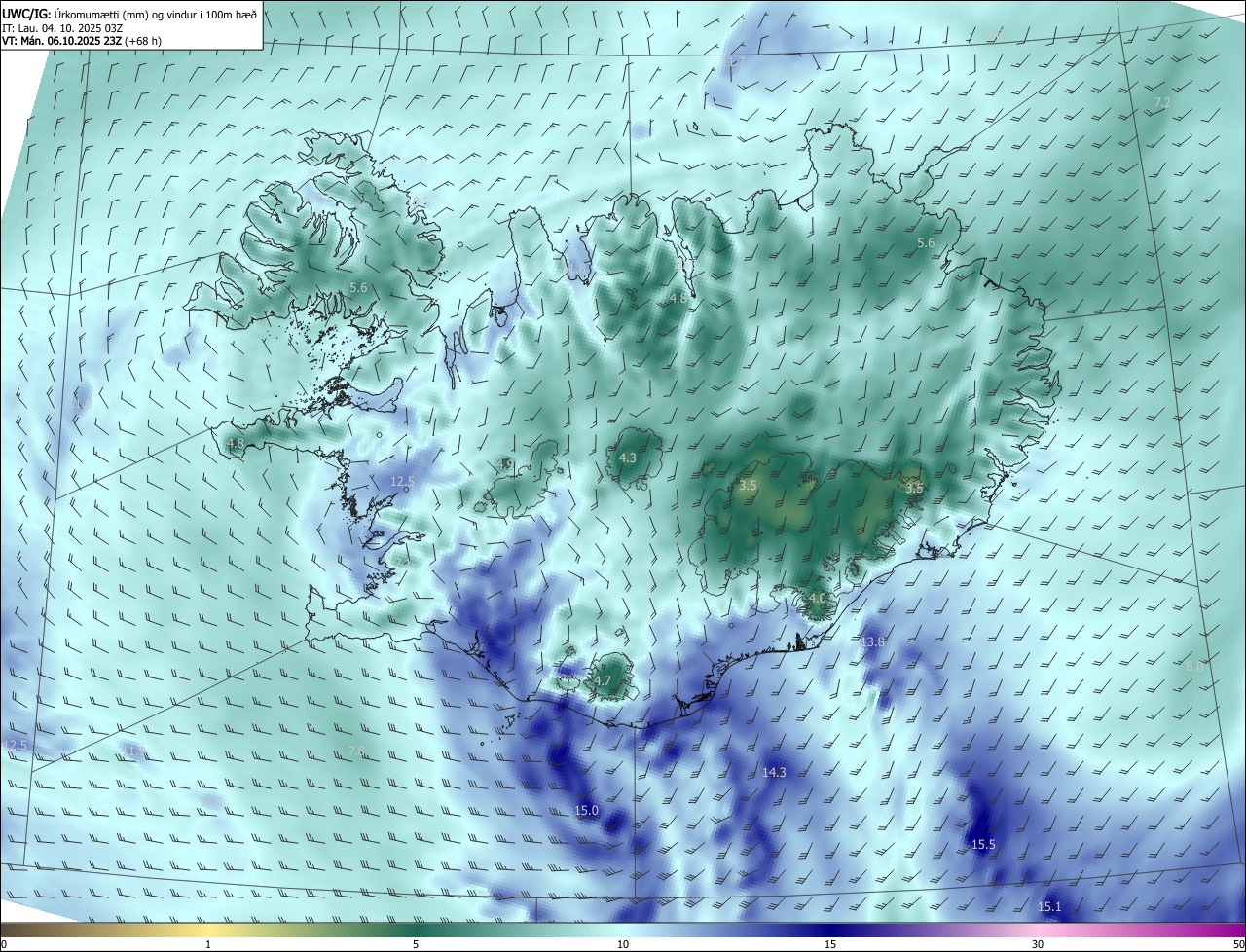This screenshot has height=952, width=1246.
Task: Click the 7.2 value label
Action: coord(1162,102)
